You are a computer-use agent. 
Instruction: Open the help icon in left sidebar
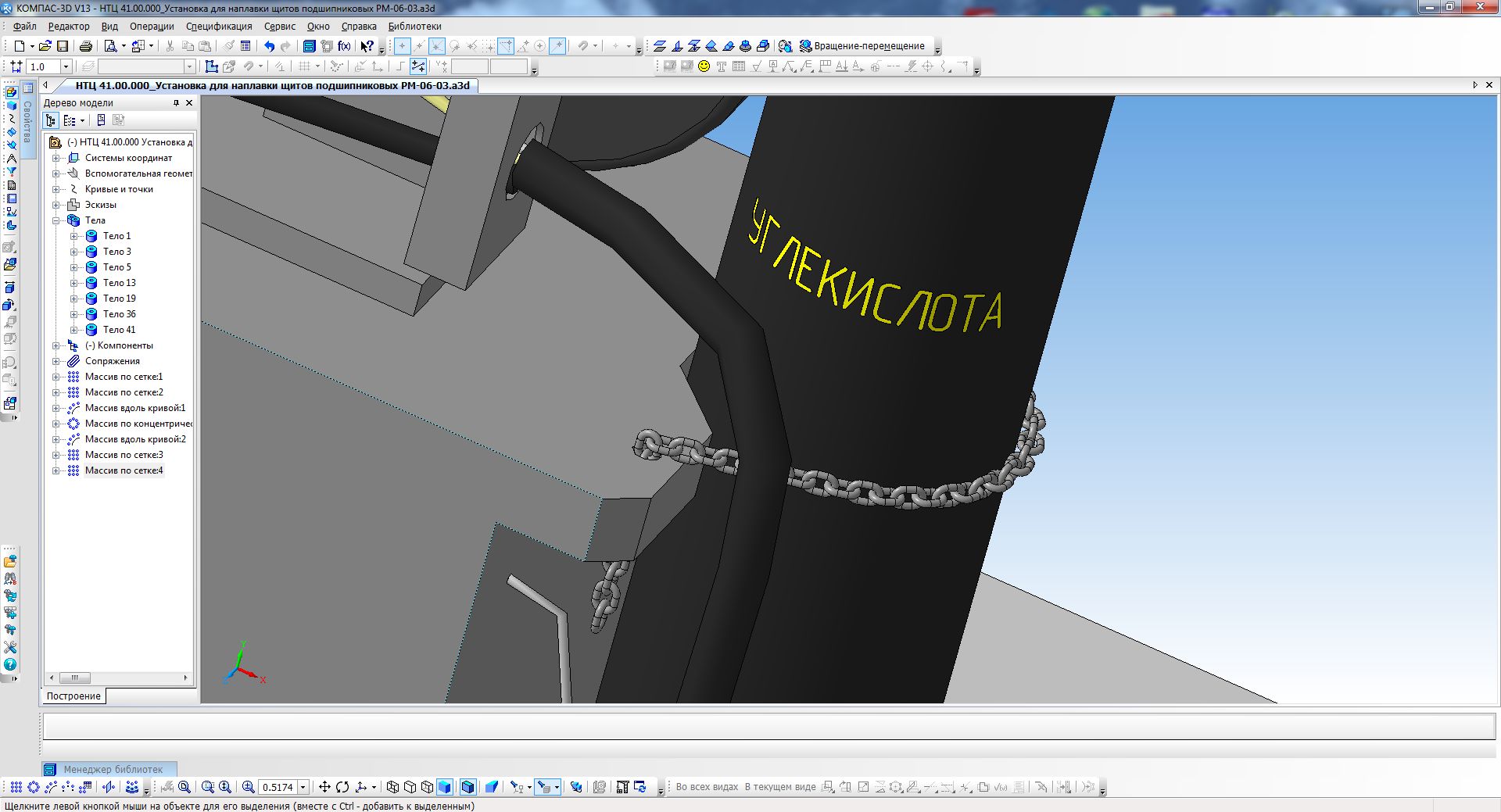click(x=10, y=664)
